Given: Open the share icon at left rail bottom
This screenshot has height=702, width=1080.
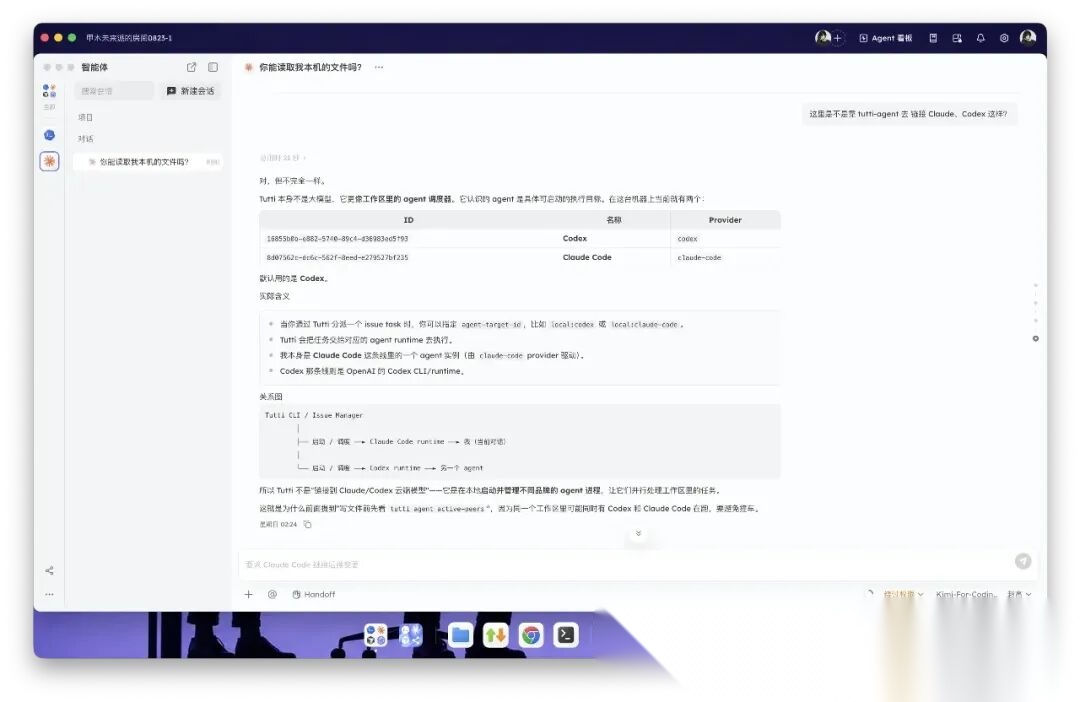Looking at the screenshot, I should 50,570.
